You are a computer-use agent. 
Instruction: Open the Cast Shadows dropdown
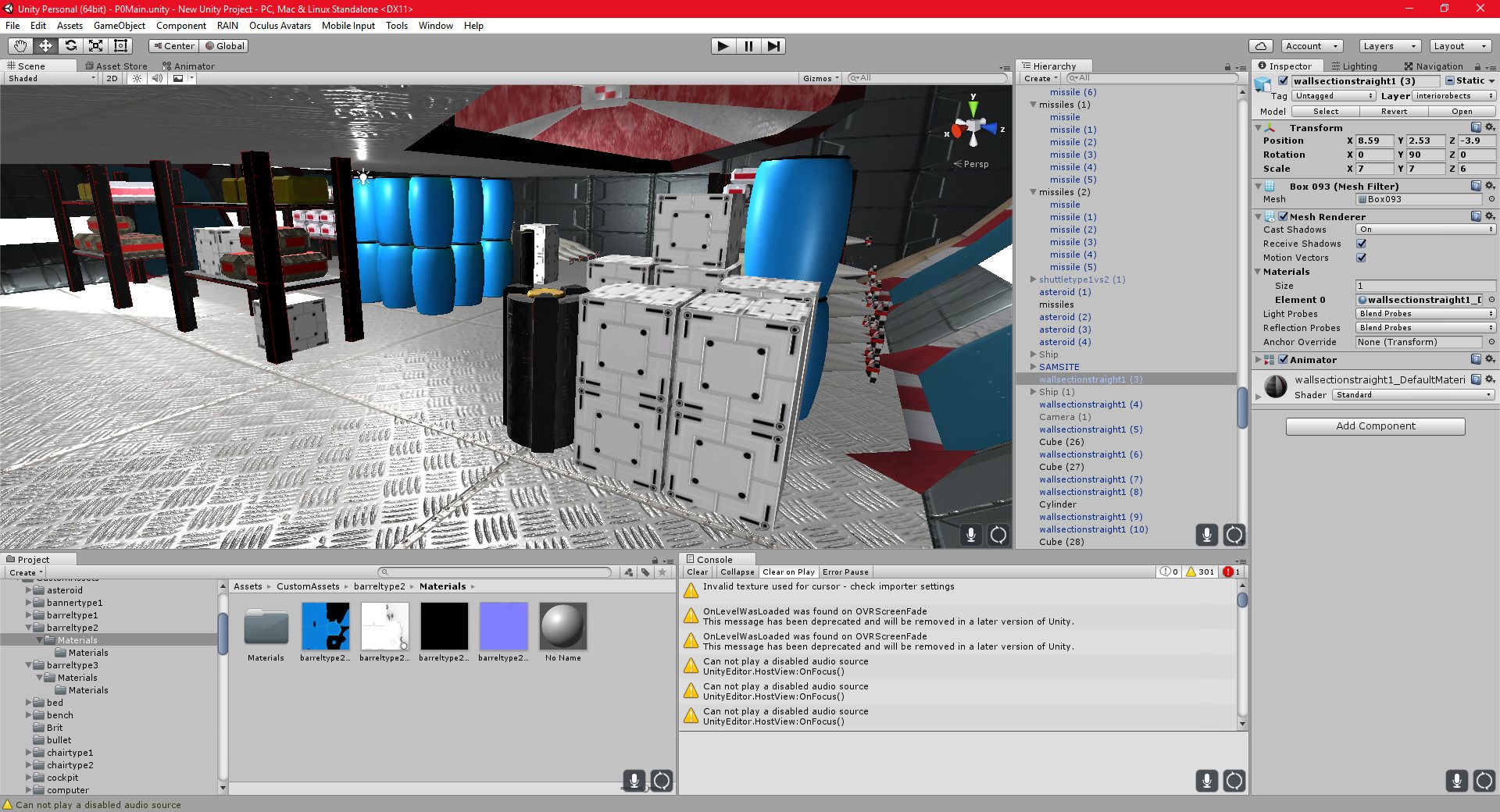click(1426, 230)
